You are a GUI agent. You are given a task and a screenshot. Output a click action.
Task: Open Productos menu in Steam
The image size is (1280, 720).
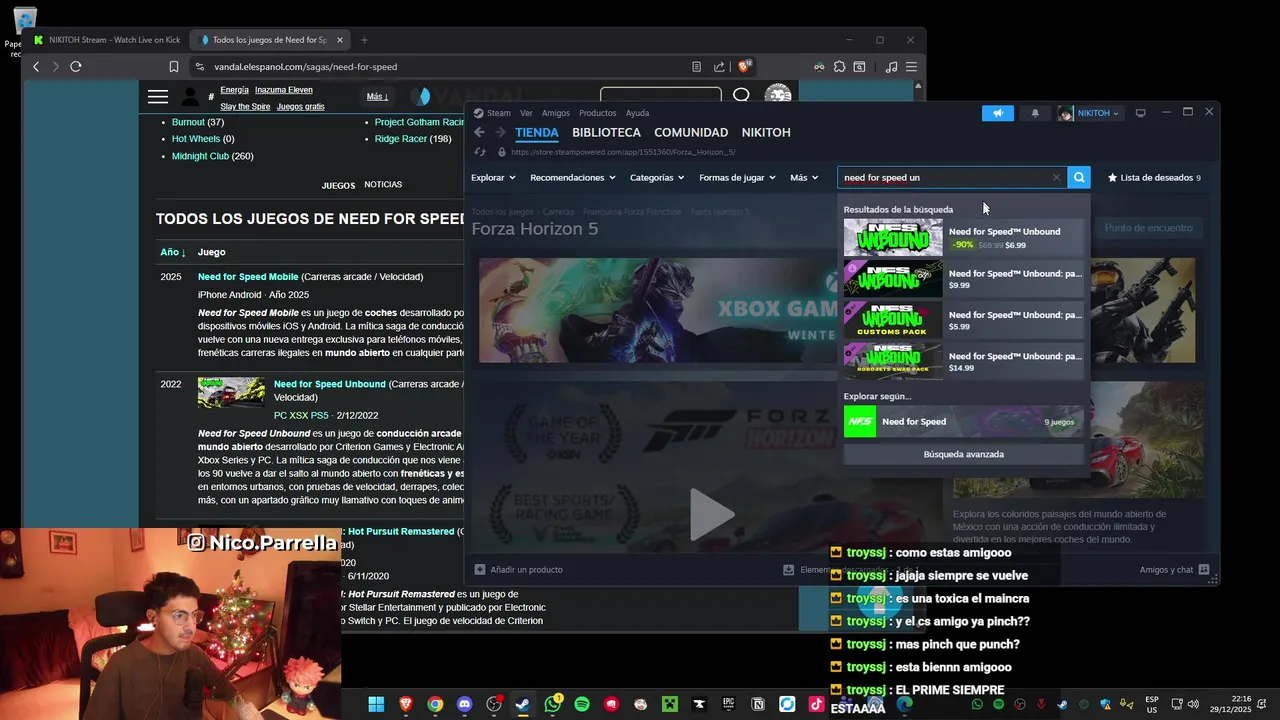[598, 113]
